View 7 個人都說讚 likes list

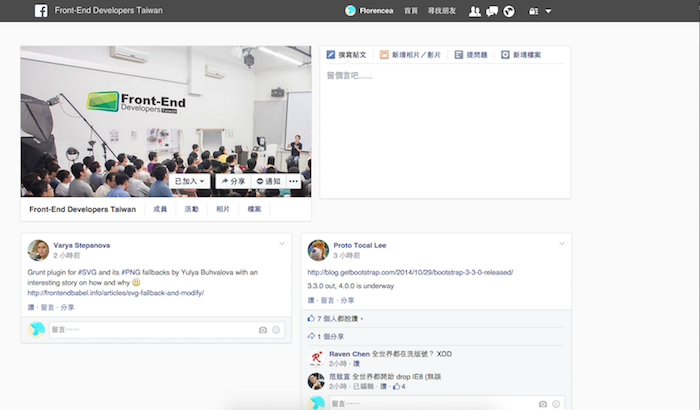(x=338, y=318)
